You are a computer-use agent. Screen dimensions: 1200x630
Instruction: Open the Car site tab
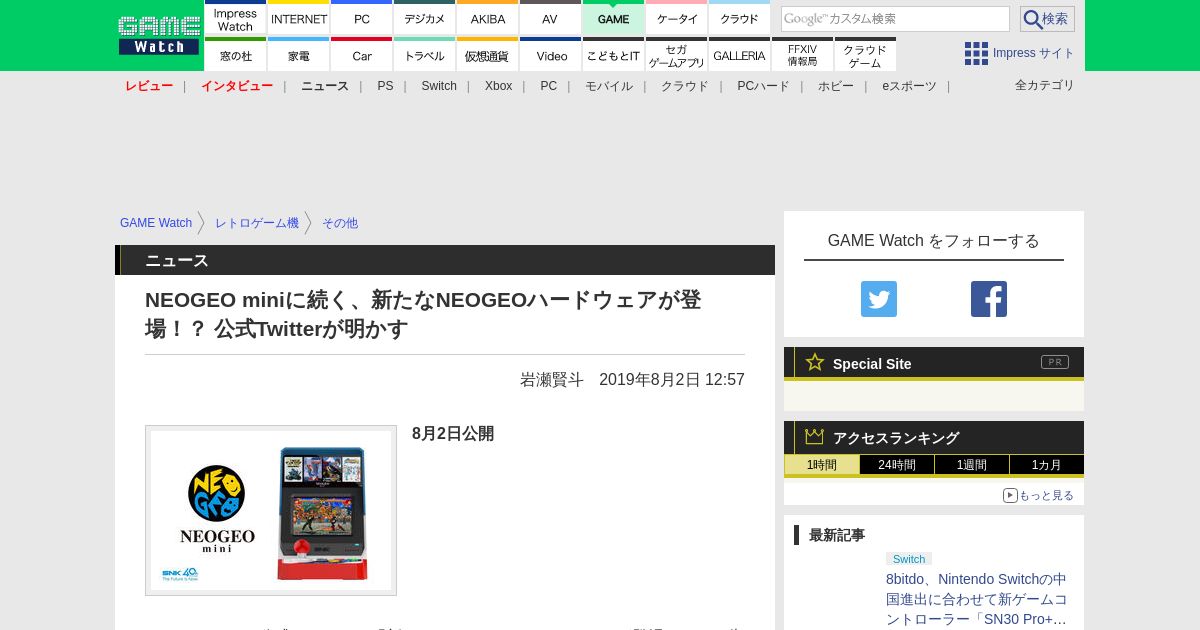[x=362, y=55]
